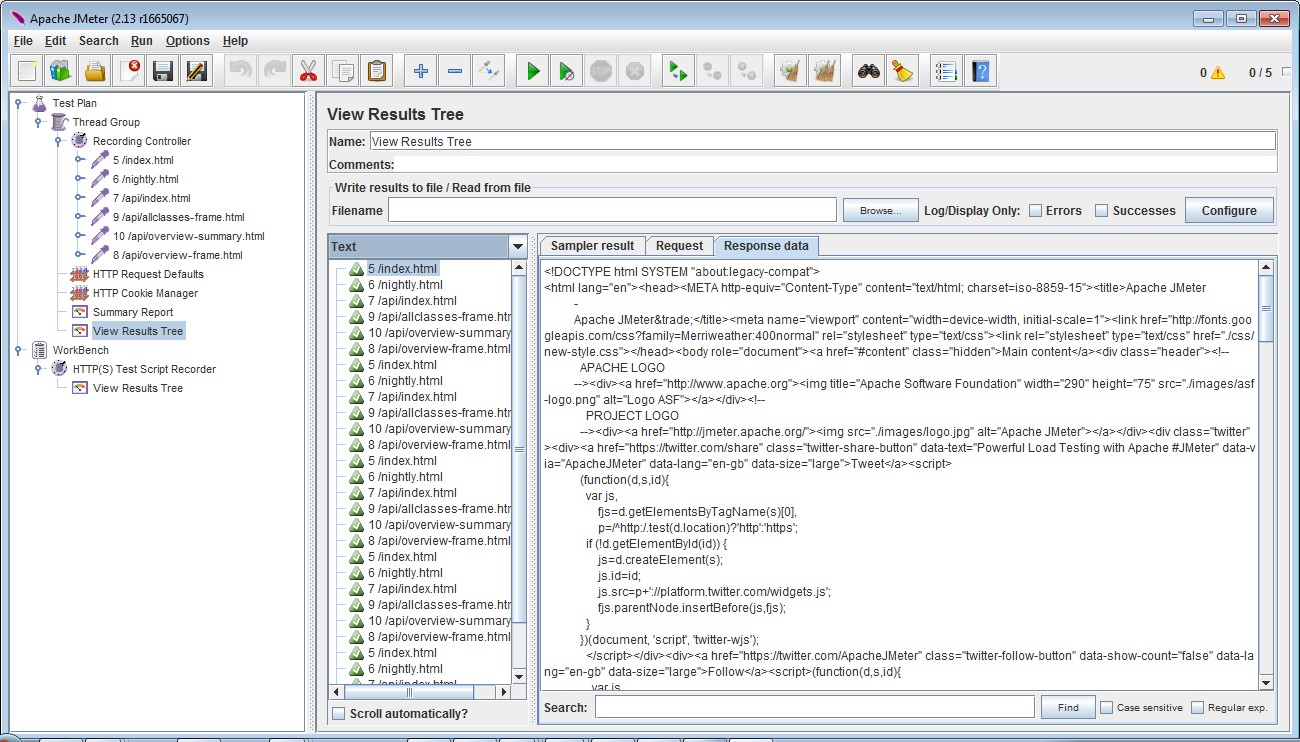Select HTTP Cookie Manager tree item
1300x742 pixels.
[x=145, y=293]
